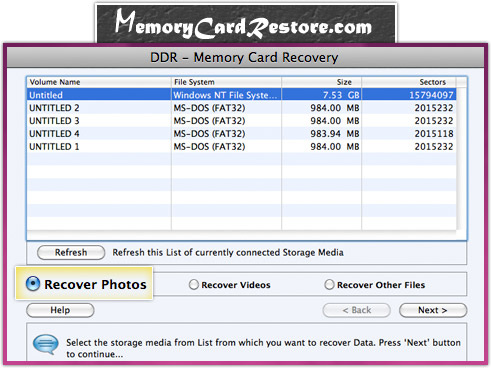Screen dimensions: 491x368
Task: Click the < Back button
Action: [357, 310]
